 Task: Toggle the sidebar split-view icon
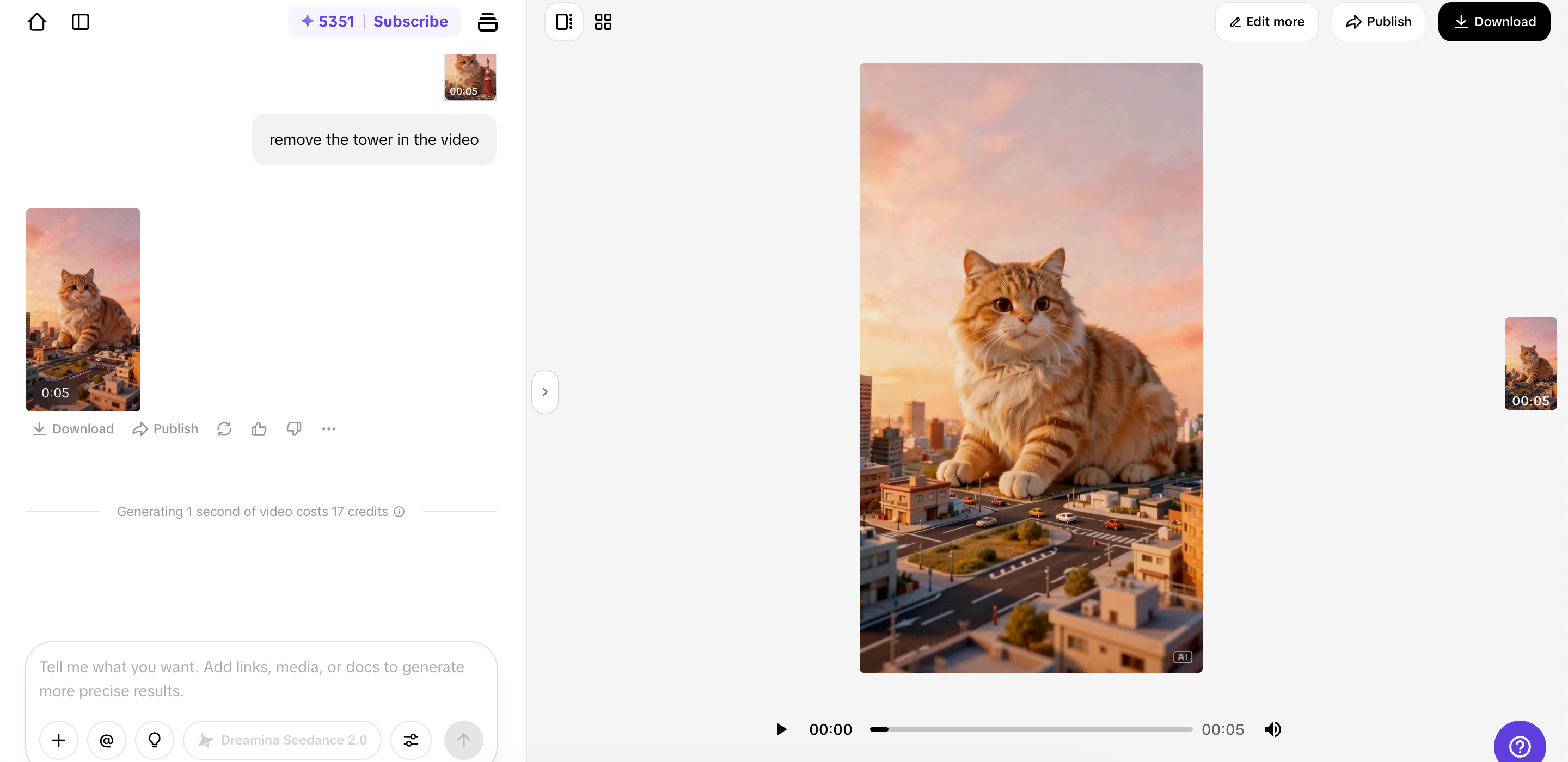tap(81, 21)
